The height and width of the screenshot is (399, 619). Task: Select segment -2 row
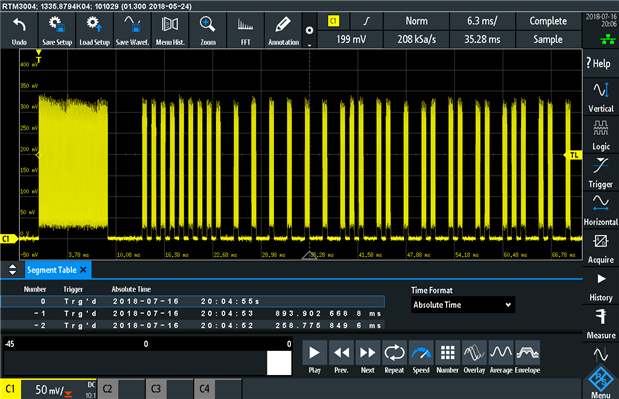193,326
